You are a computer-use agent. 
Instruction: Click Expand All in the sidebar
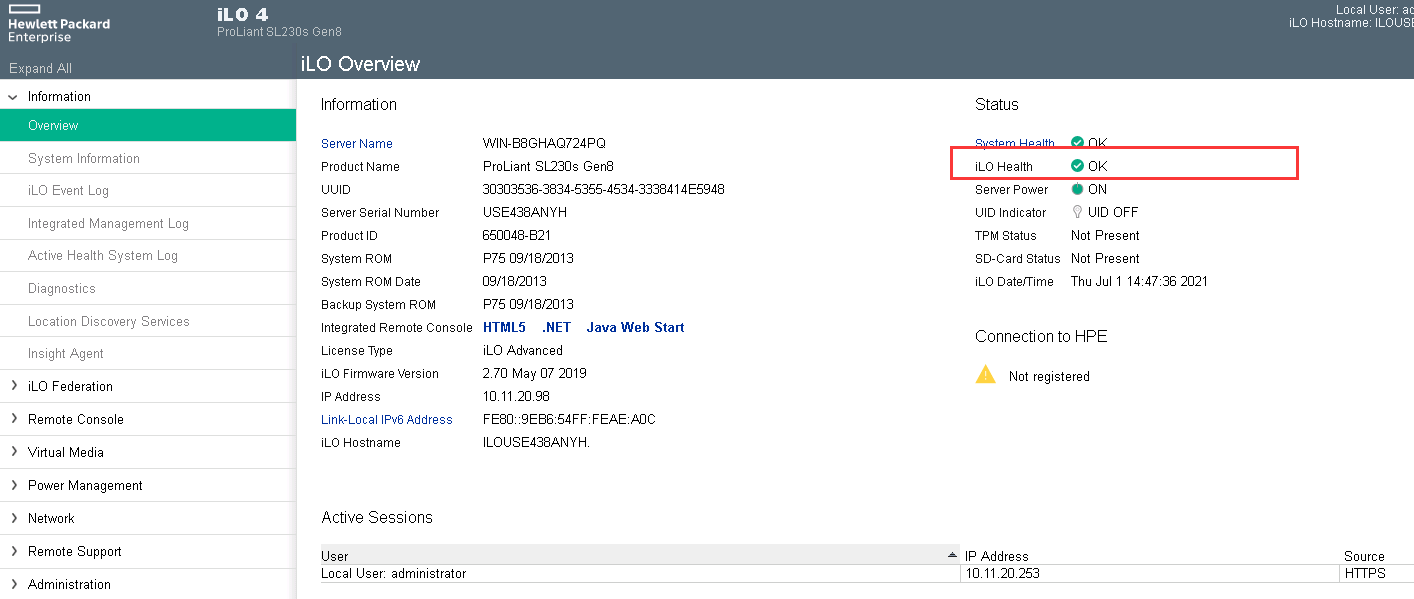(40, 68)
